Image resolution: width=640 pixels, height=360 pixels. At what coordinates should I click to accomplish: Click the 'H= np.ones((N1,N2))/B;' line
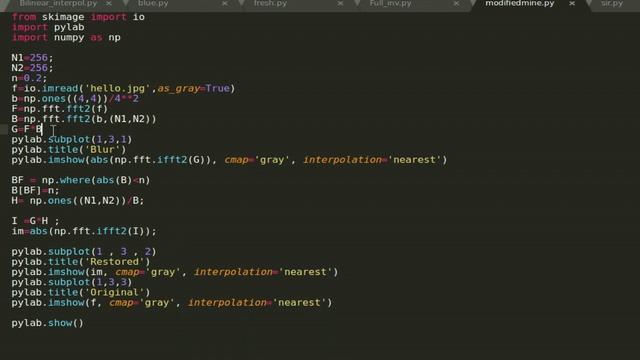pos(78,201)
